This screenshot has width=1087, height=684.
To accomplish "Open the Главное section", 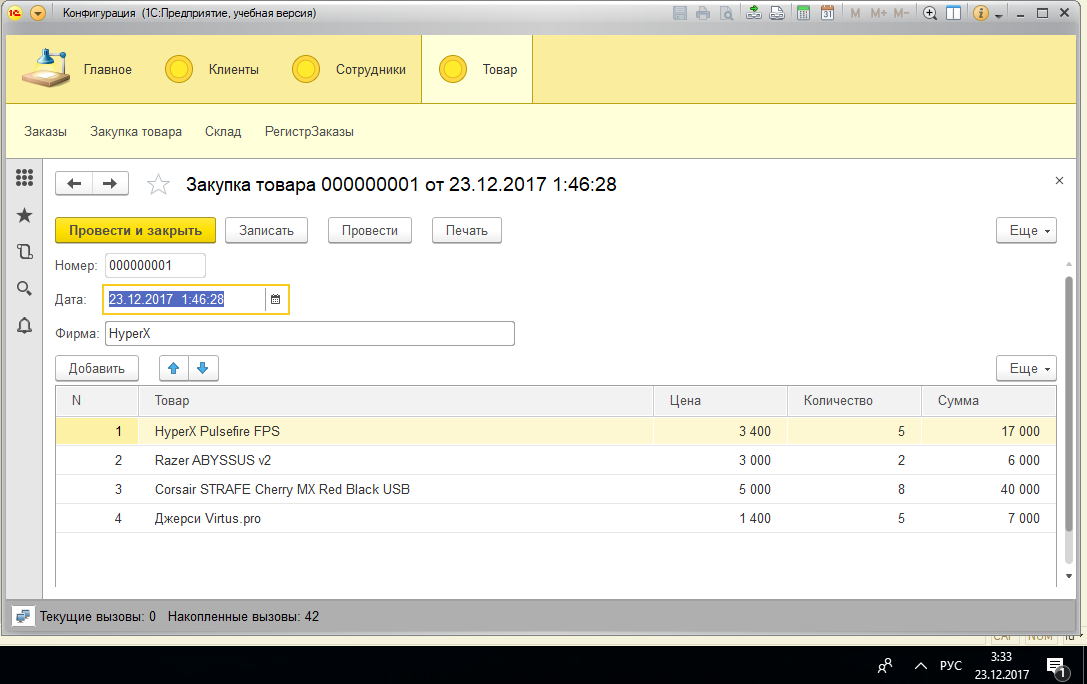I will pyautogui.click(x=77, y=69).
